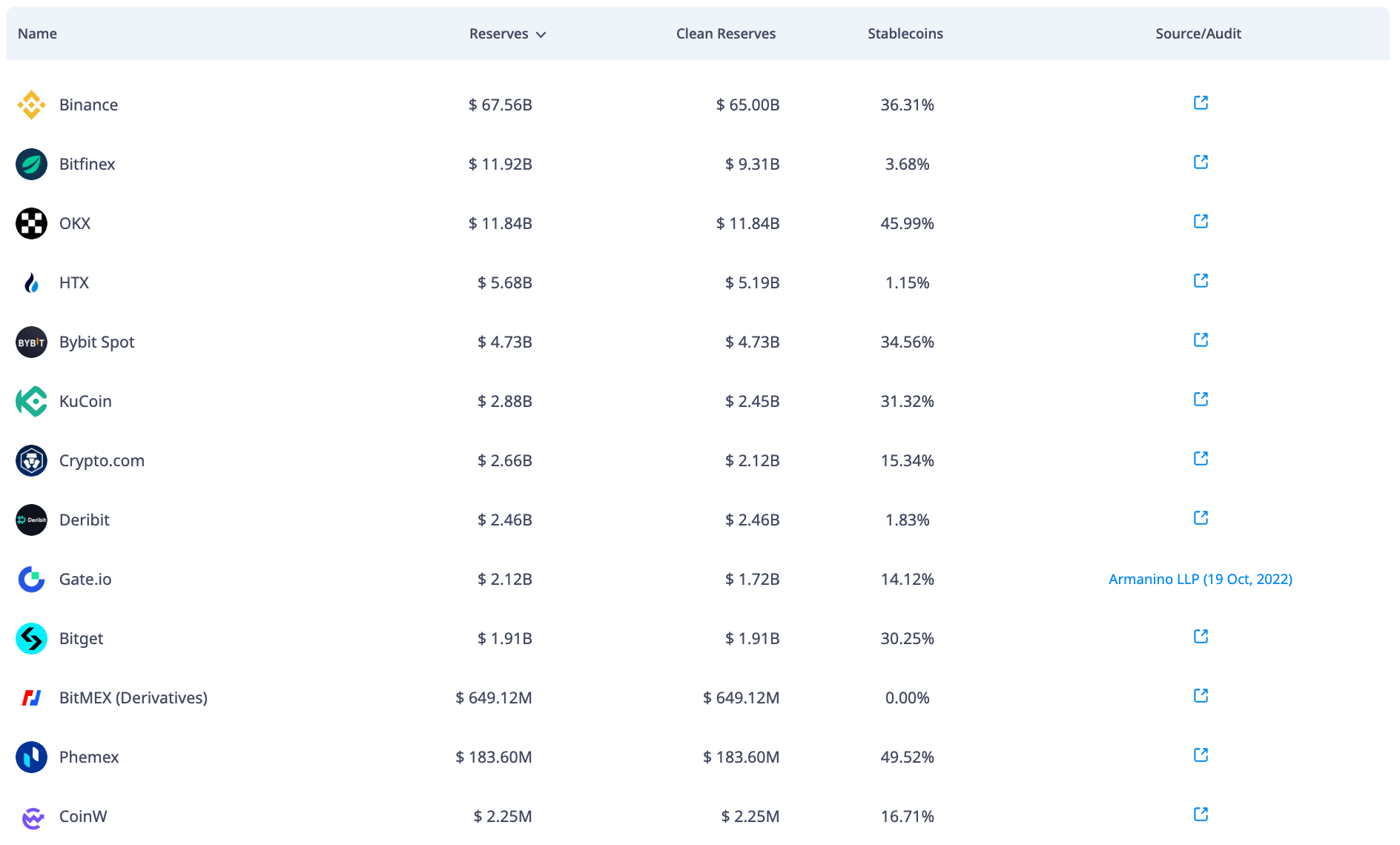Image resolution: width=1400 pixels, height=845 pixels.
Task: Click the Bybit logo
Action: pyautogui.click(x=31, y=342)
